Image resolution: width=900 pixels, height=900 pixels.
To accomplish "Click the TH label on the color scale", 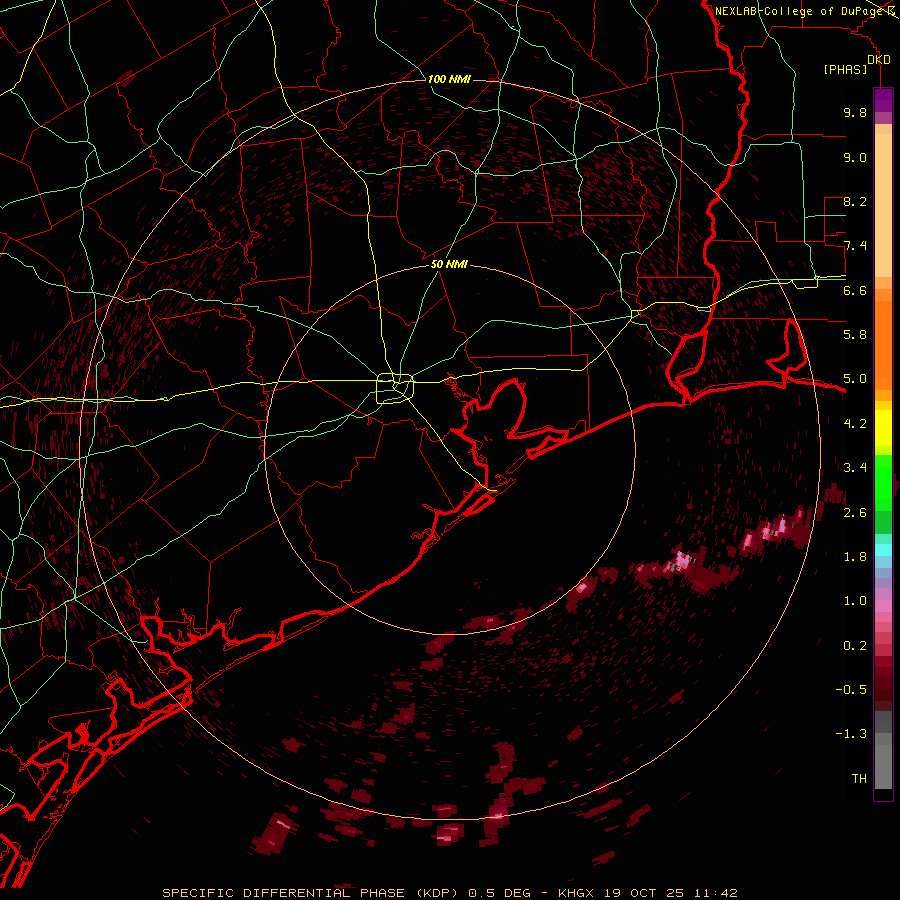I will [859, 779].
